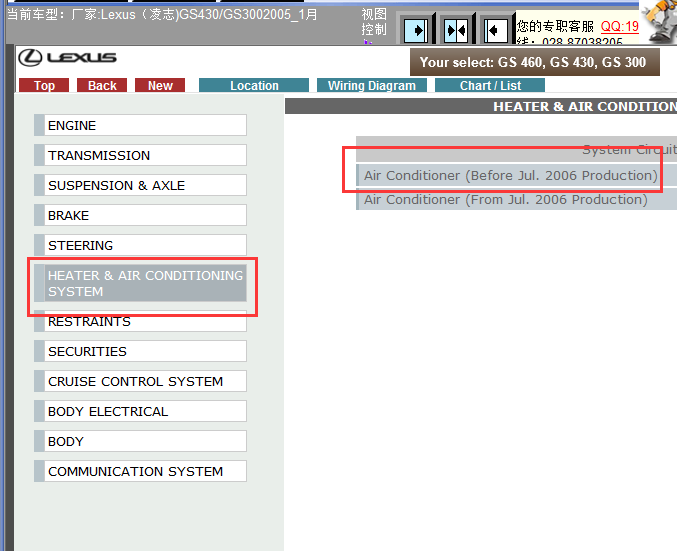Image resolution: width=677 pixels, height=551 pixels.
Task: Open Air Conditioner From Jul. 2006 Production
Action: click(516, 200)
